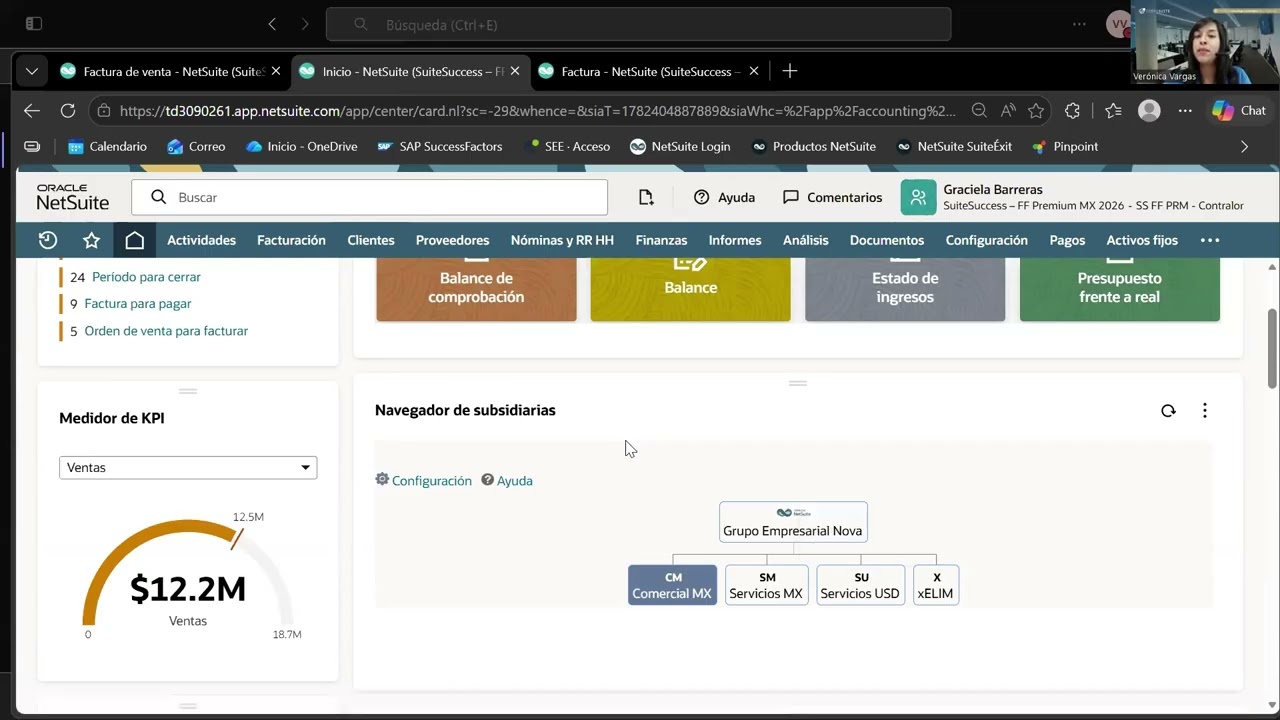Select the Comercial MX subsidiary node
This screenshot has height=720, width=1280.
tap(672, 585)
